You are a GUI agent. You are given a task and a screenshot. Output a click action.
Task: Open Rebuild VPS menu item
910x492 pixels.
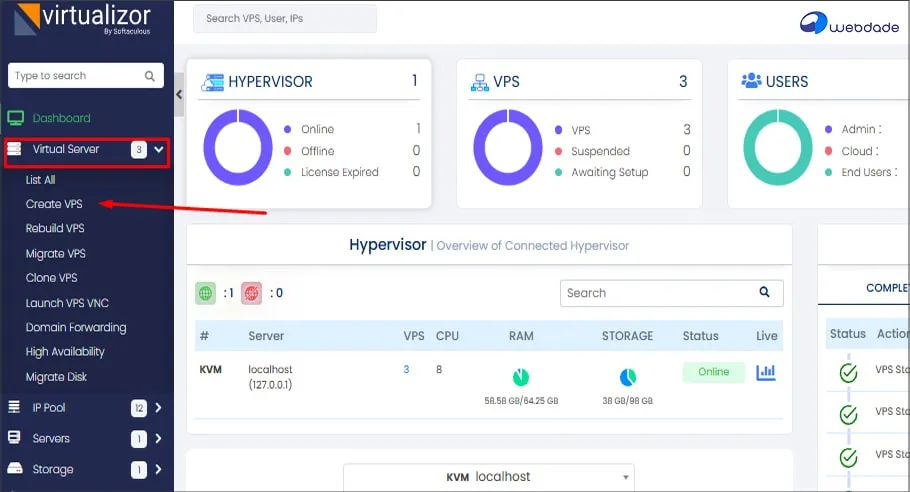coord(55,229)
